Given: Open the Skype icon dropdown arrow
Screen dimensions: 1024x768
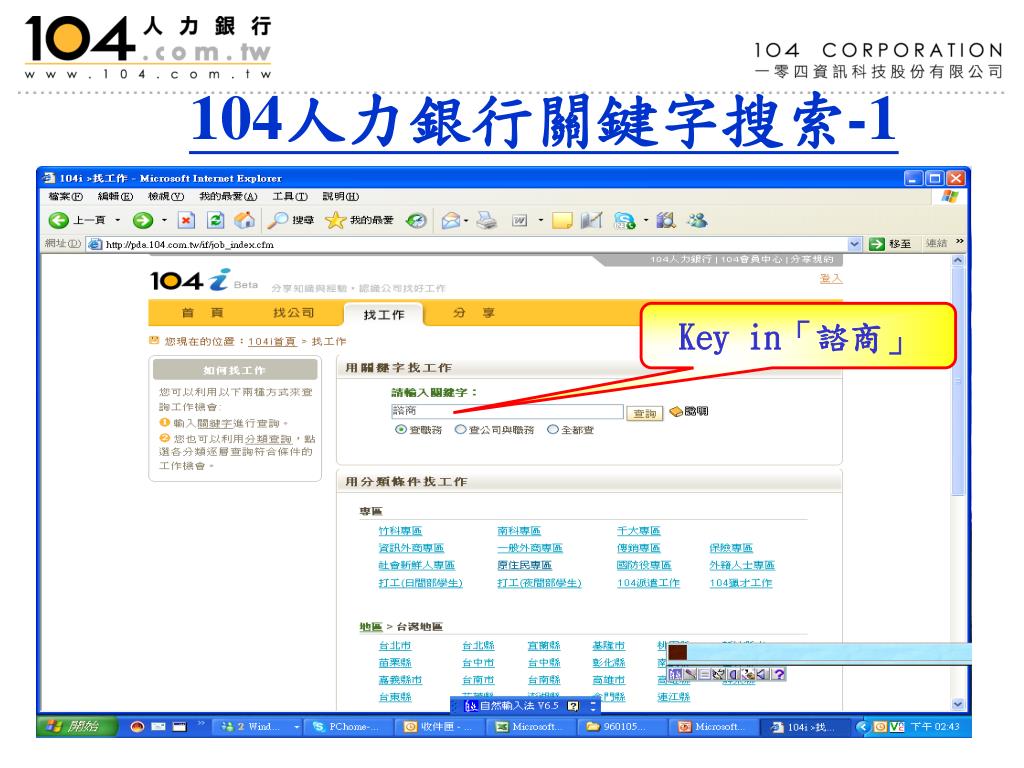Looking at the screenshot, I should (646, 221).
